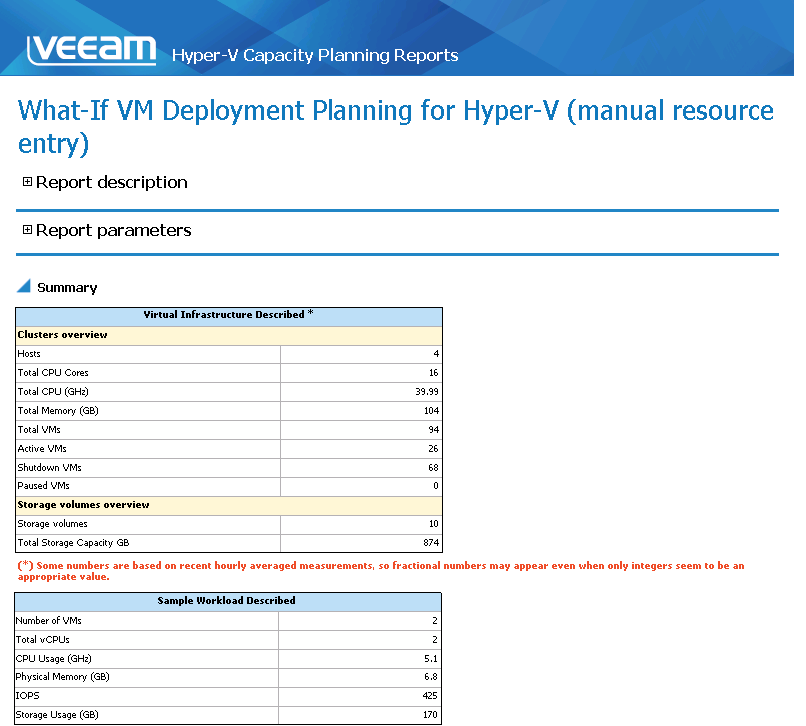Select the 'Paused VMs' label
806x726 pixels.
click(43, 486)
